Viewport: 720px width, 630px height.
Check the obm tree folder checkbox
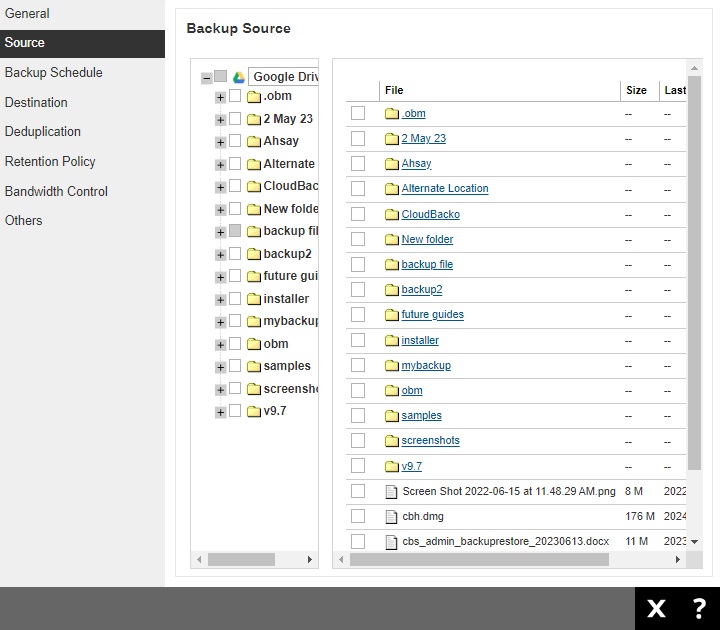point(235,343)
